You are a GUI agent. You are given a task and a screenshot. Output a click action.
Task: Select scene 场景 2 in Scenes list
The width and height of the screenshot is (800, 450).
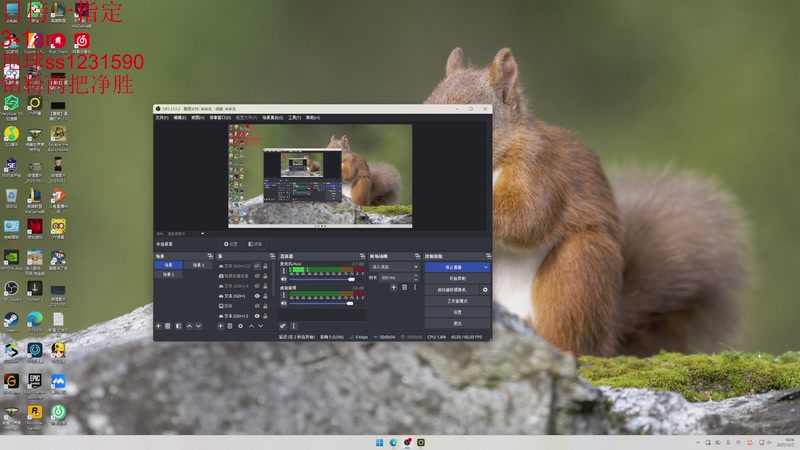pos(168,274)
